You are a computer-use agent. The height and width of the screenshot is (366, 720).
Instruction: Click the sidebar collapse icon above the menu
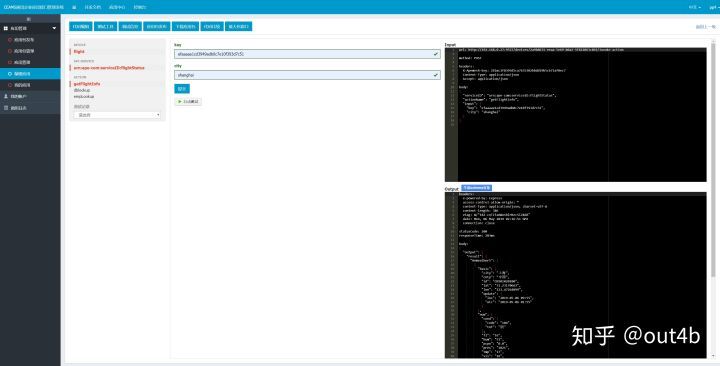tap(29, 19)
